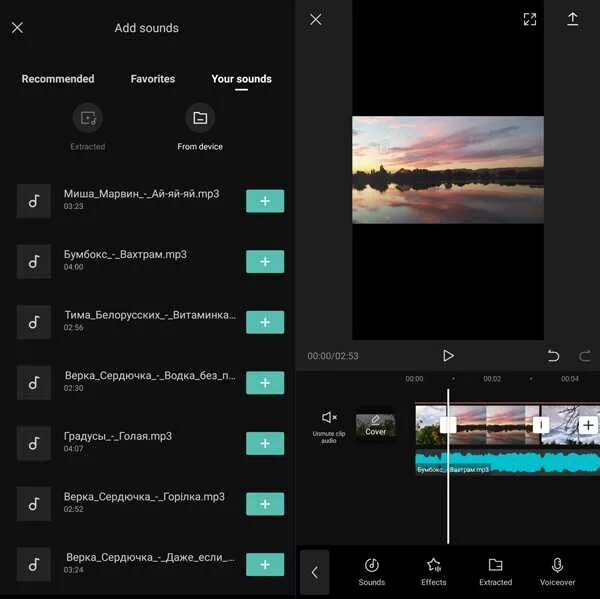Open the Extracted sounds icon under Your sounds
600x599 pixels.
pyautogui.click(x=88, y=118)
